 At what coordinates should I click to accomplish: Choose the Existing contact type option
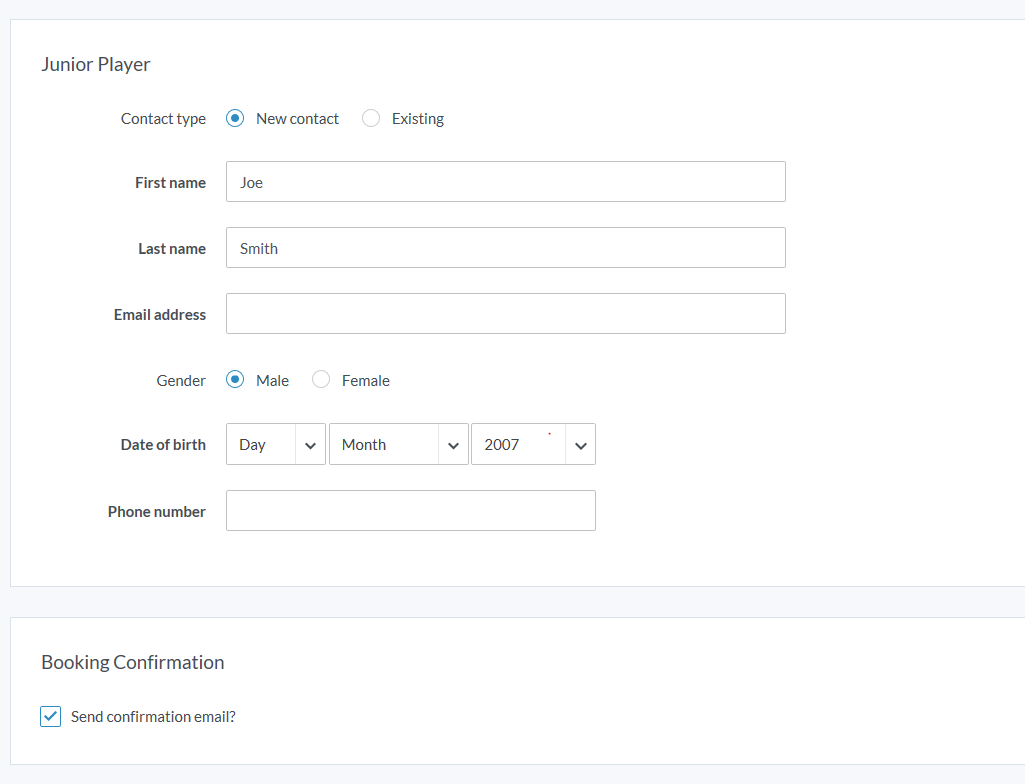click(371, 119)
